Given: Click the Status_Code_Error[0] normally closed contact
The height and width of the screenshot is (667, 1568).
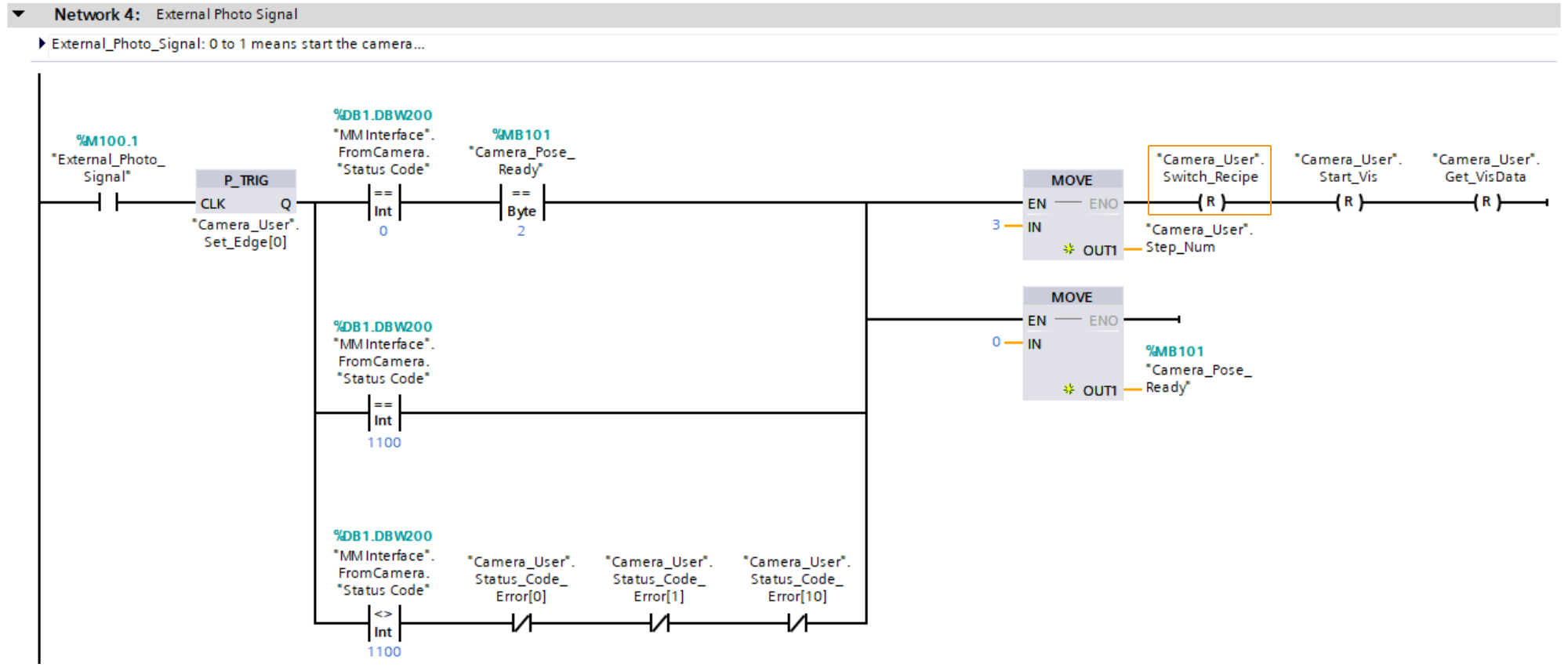Looking at the screenshot, I should 521,623.
